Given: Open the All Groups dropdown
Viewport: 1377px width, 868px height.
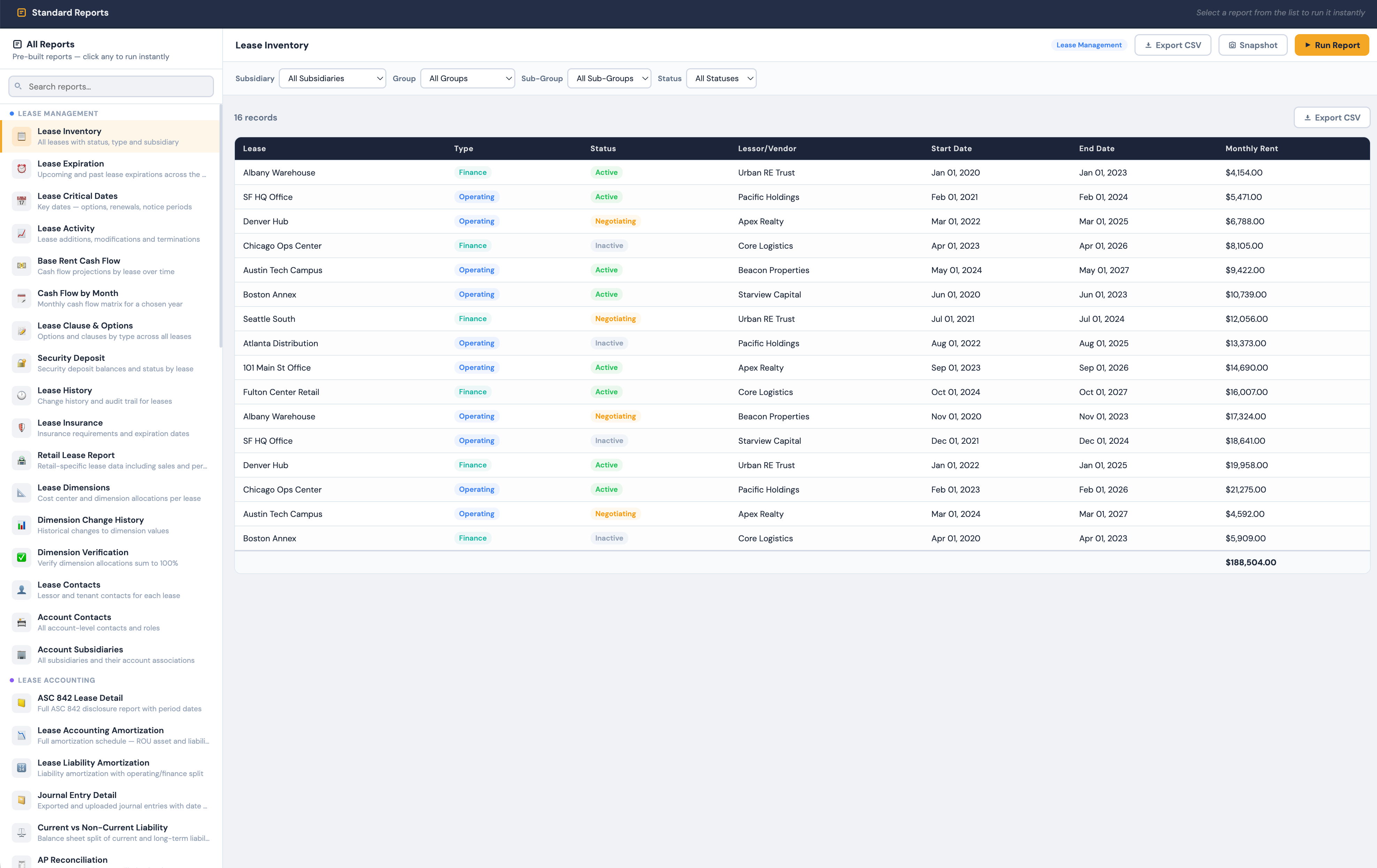Looking at the screenshot, I should (467, 78).
